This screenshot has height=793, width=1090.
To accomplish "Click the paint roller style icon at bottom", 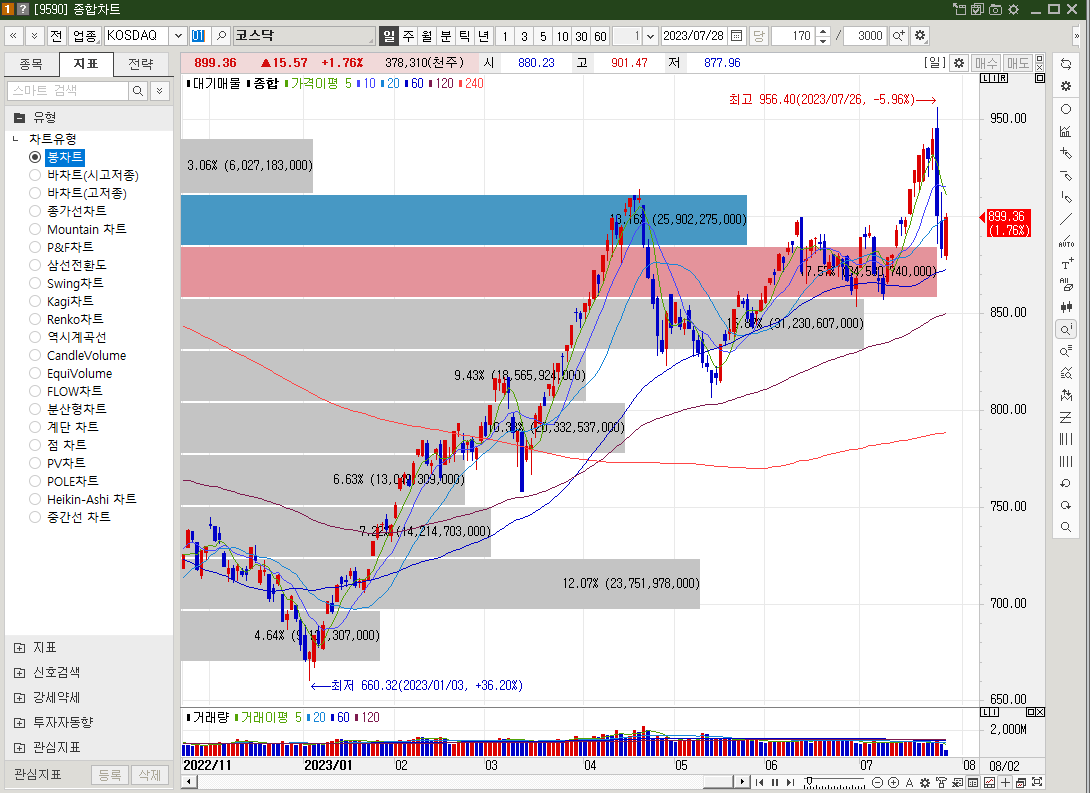I will (x=941, y=783).
